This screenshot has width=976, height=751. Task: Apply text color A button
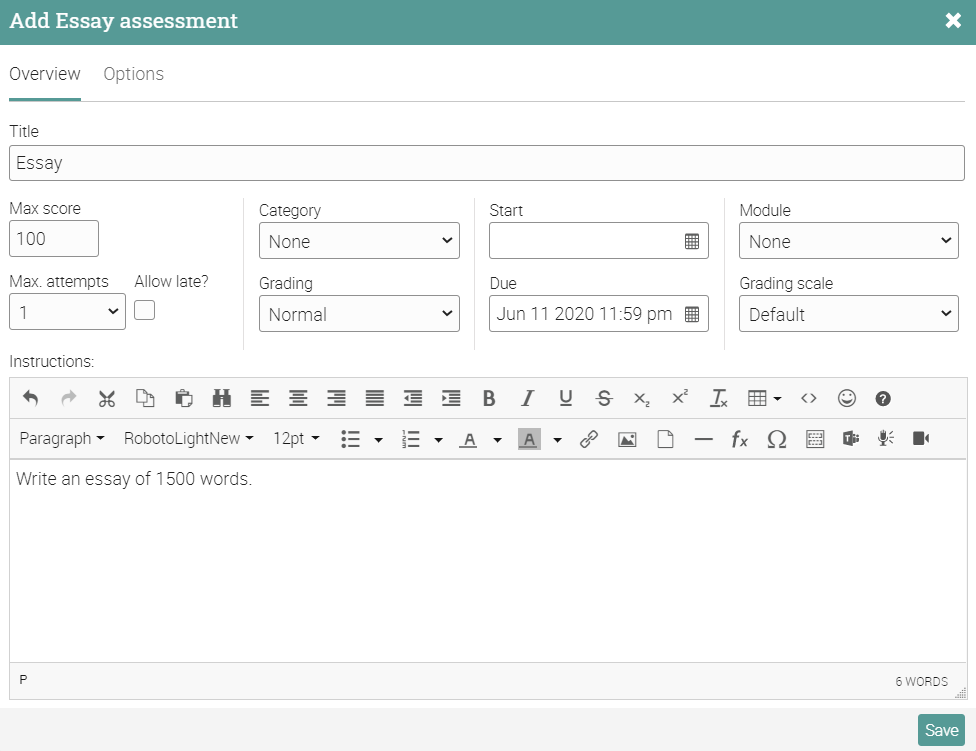(x=469, y=439)
